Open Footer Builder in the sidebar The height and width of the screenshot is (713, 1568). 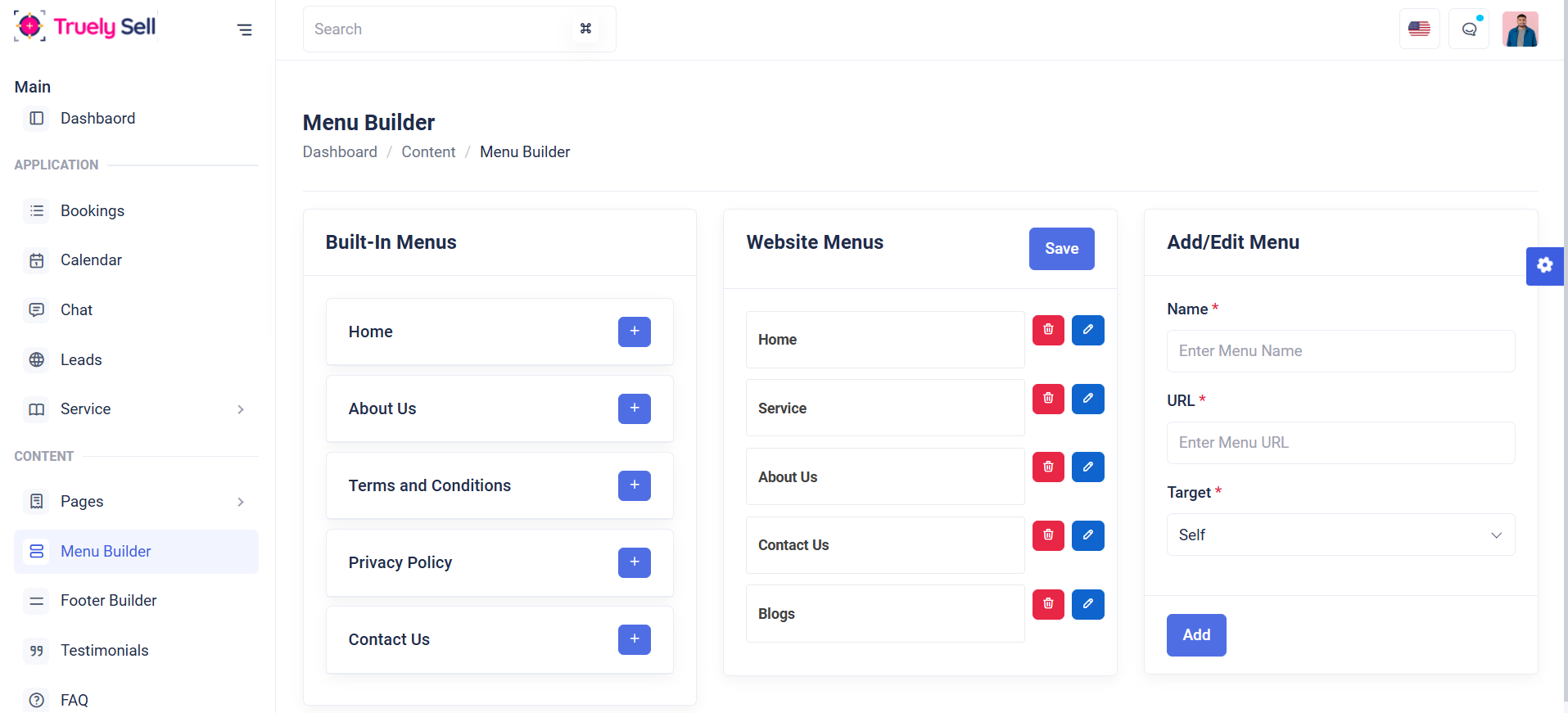[x=108, y=600]
